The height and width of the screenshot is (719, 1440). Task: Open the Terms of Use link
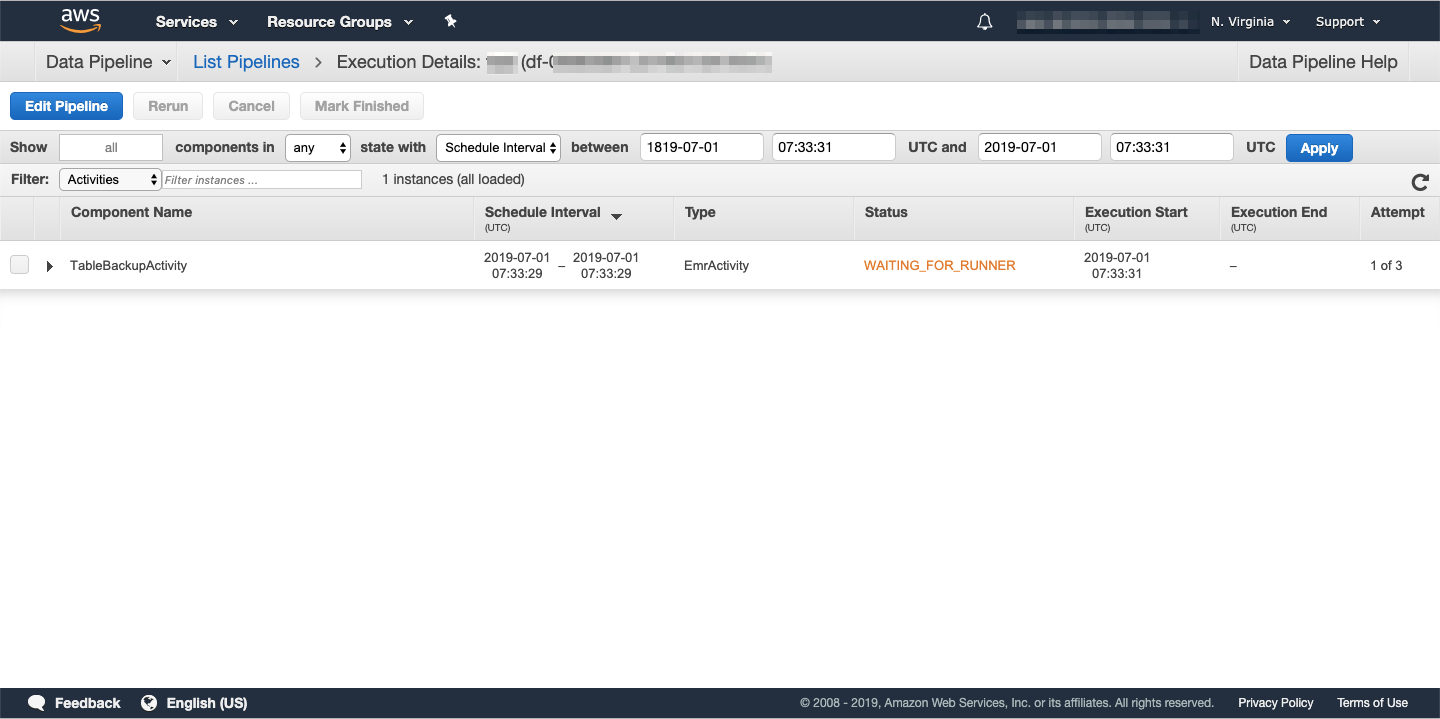click(x=1372, y=703)
